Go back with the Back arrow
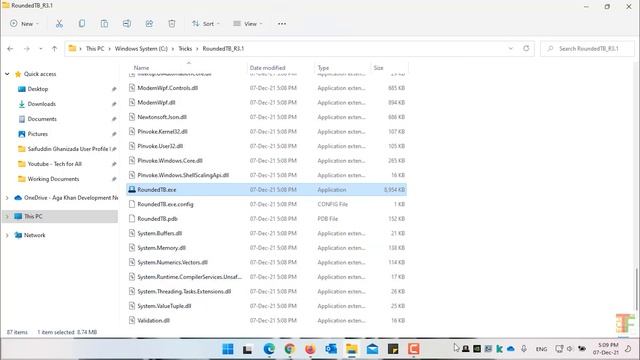Viewport: 640px width, 360px height. click(x=10, y=49)
